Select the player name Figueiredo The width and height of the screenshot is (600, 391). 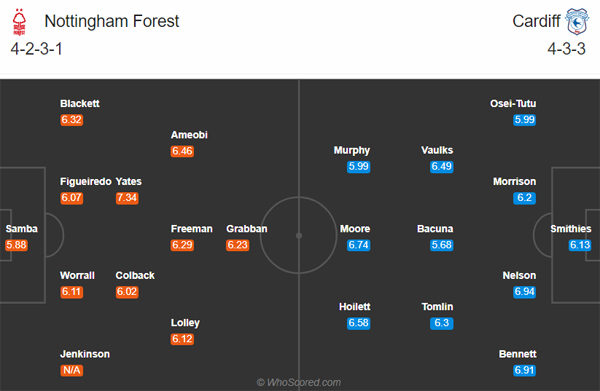[86, 181]
